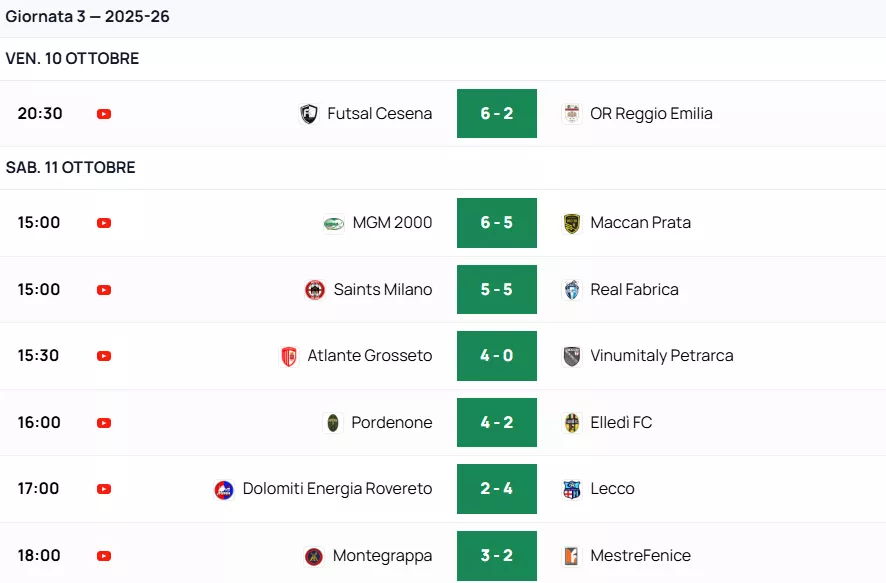886x583 pixels.
Task: Open YouTube stream for Futsal Cesena match
Action: 104,114
